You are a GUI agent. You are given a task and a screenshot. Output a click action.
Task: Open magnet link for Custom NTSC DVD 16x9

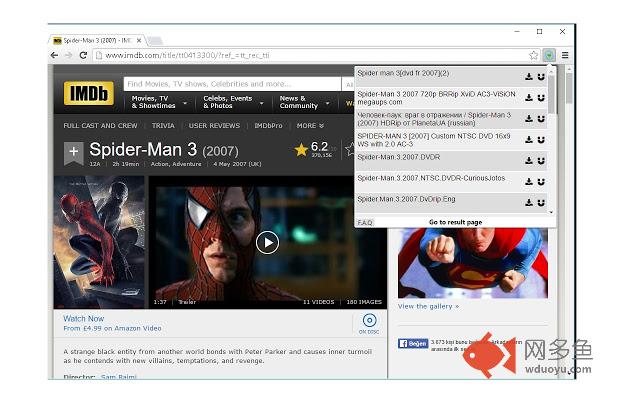pos(541,140)
